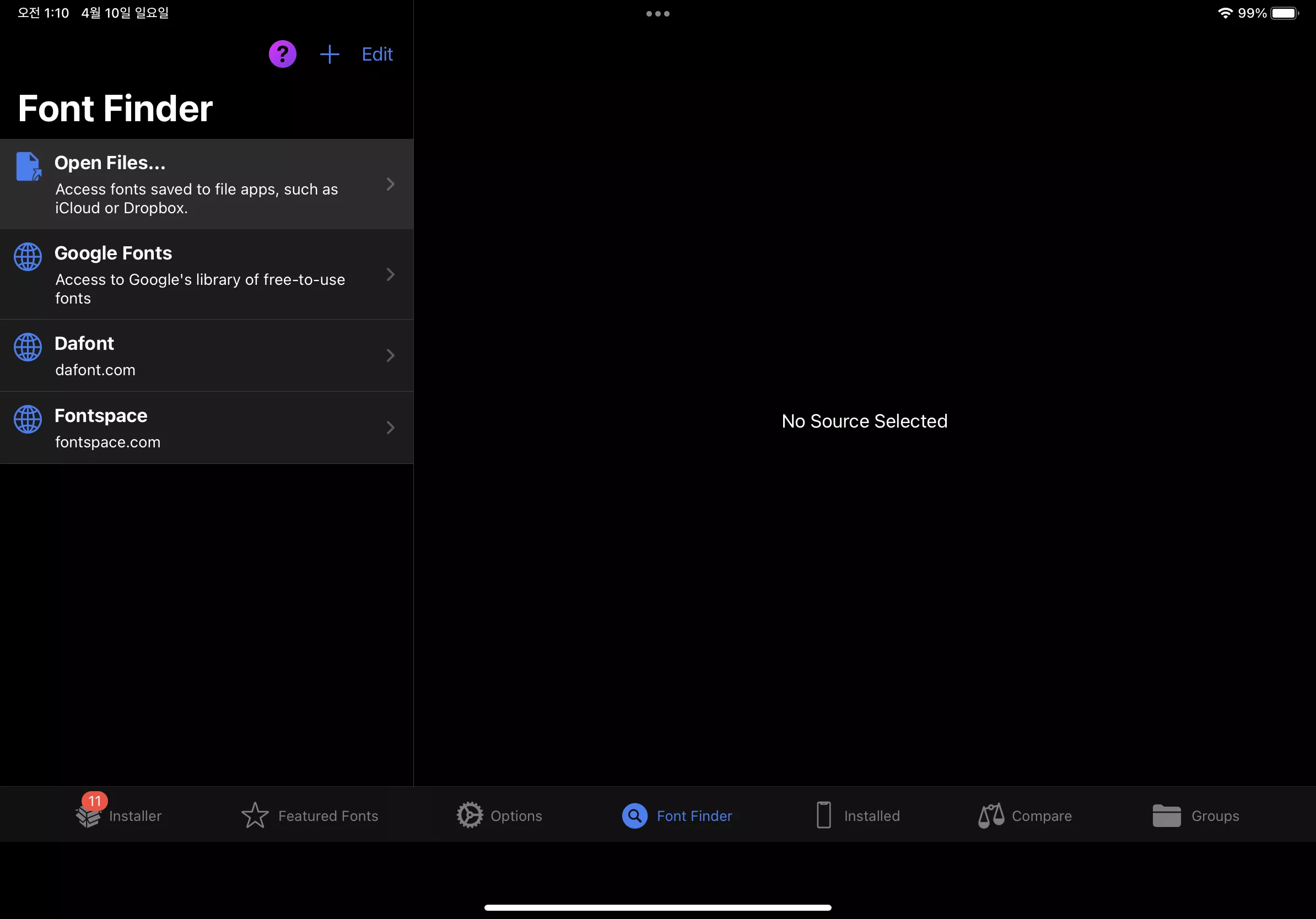Image resolution: width=1316 pixels, height=919 pixels.
Task: Tap the plus icon to add source
Action: click(330, 55)
